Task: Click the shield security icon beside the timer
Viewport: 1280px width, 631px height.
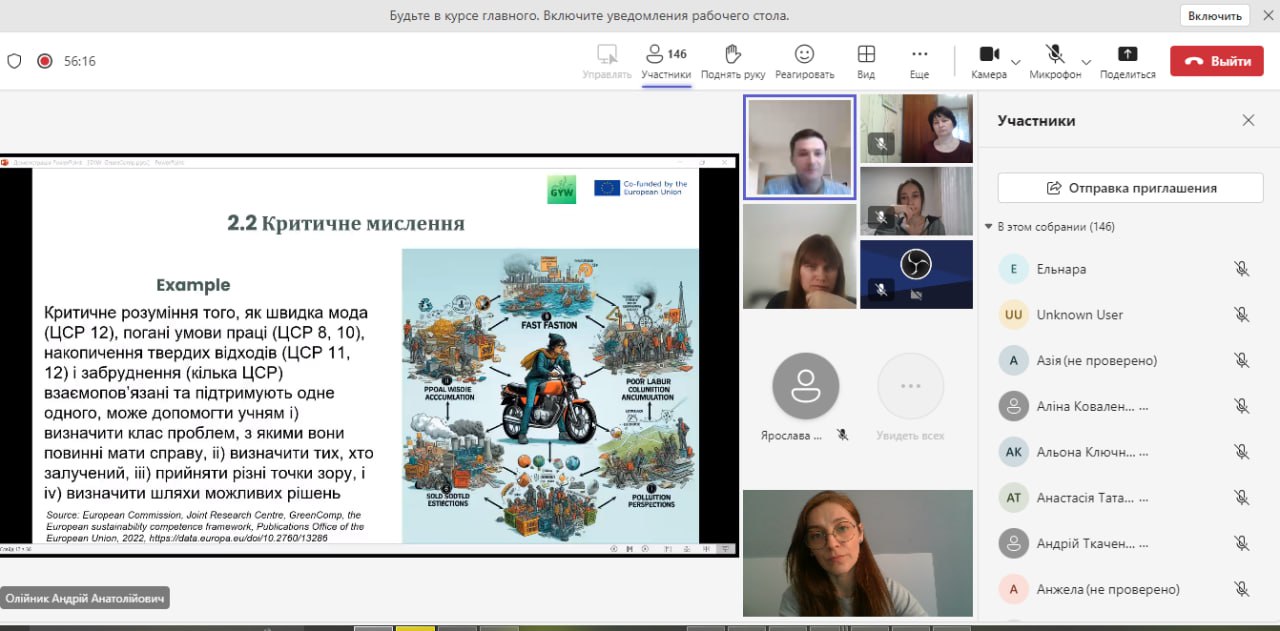Action: 14,61
